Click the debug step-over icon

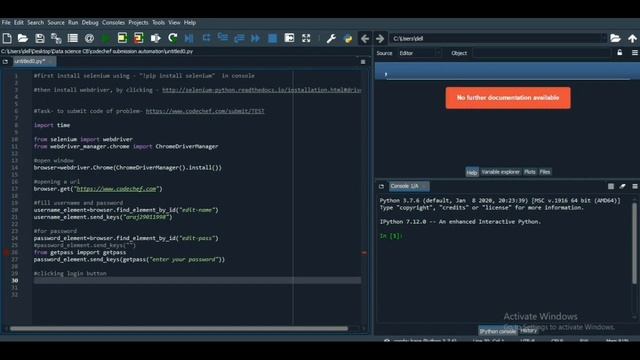coord(206,38)
